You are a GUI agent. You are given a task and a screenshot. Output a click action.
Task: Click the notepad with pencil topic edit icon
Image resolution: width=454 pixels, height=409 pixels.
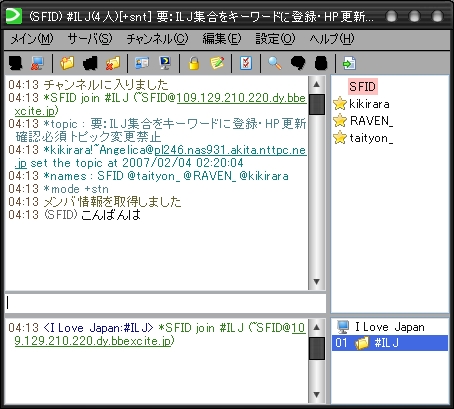click(217, 63)
